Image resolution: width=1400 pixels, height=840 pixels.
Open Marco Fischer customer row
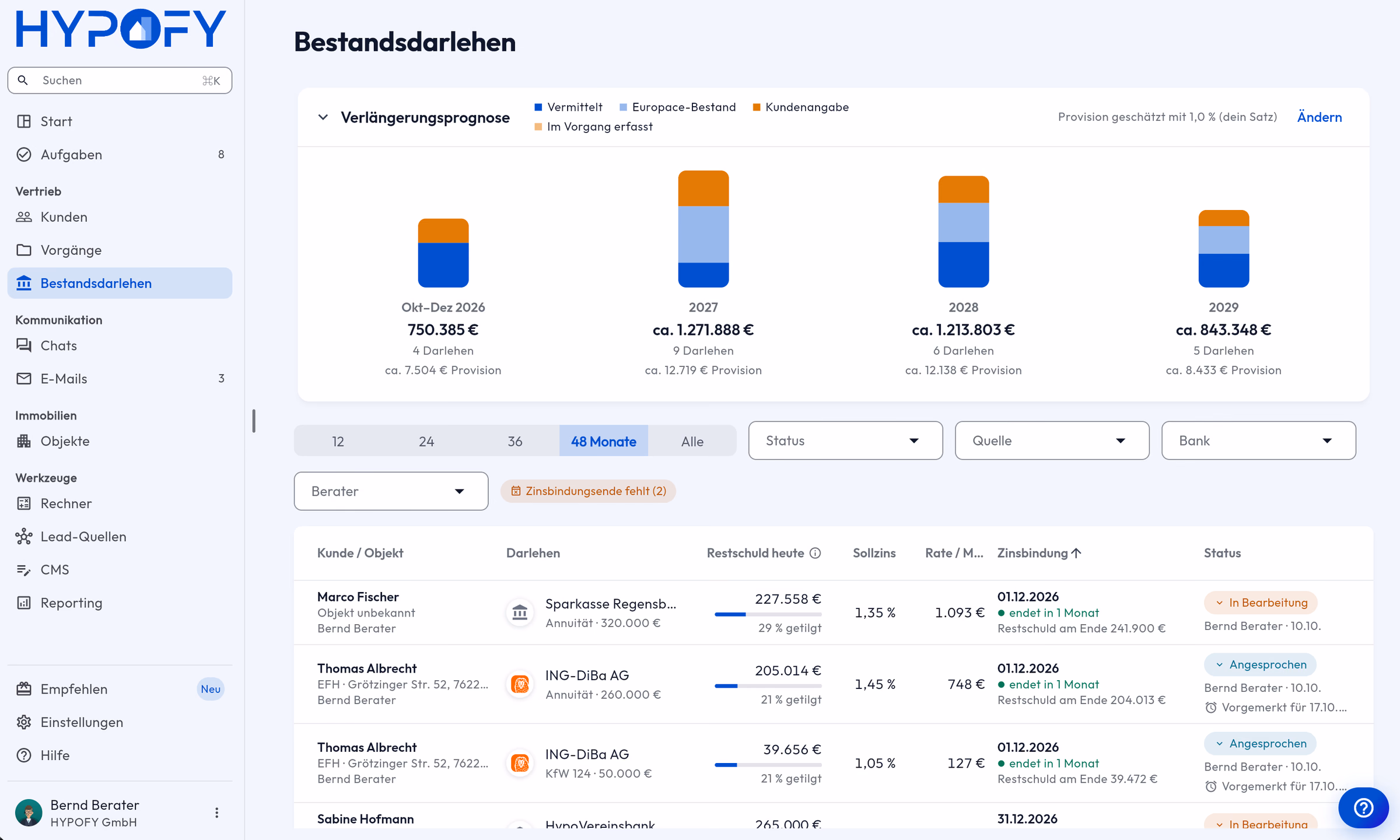point(834,612)
